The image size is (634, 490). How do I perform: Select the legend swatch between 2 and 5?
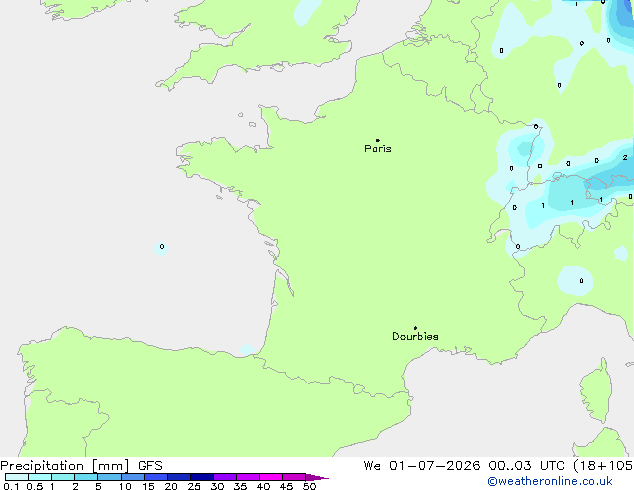click(x=86, y=477)
